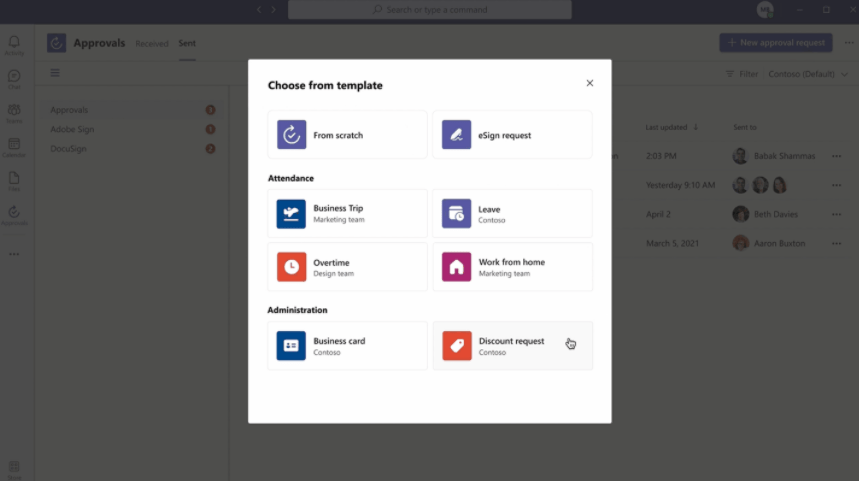This screenshot has height=481, width=859.
Task: Expand the Contoso (Default) dropdown
Action: pyautogui.click(x=807, y=74)
